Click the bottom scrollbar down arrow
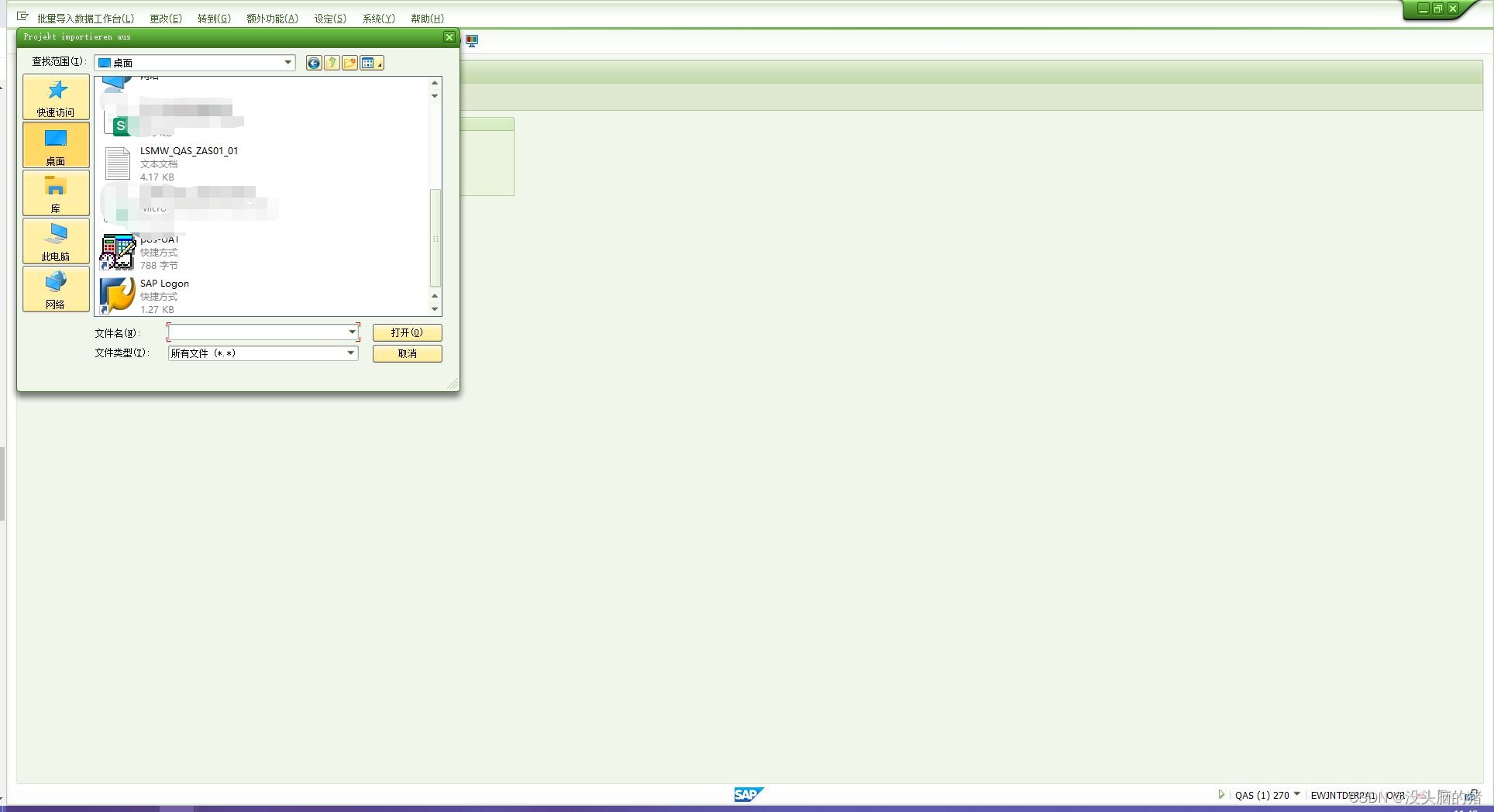This screenshot has height=812, width=1494. pos(435,309)
